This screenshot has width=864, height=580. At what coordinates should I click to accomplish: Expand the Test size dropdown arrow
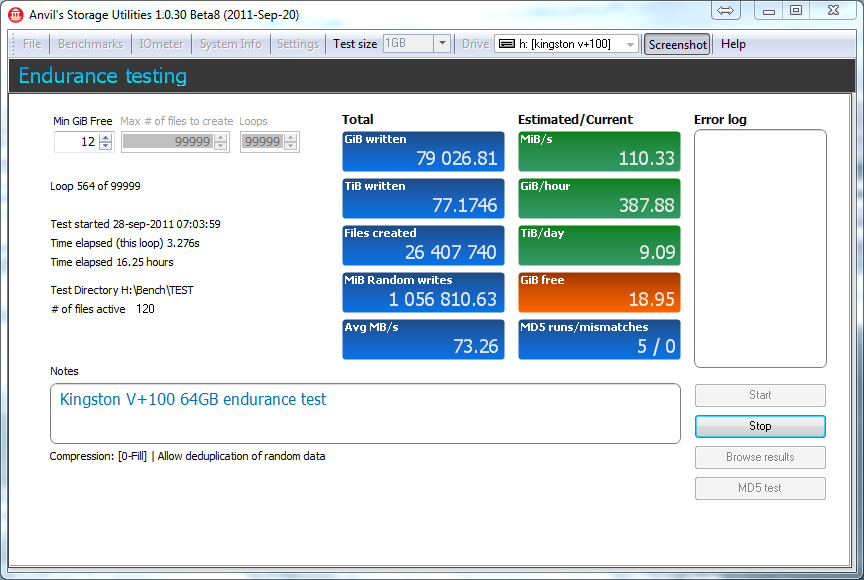click(442, 44)
